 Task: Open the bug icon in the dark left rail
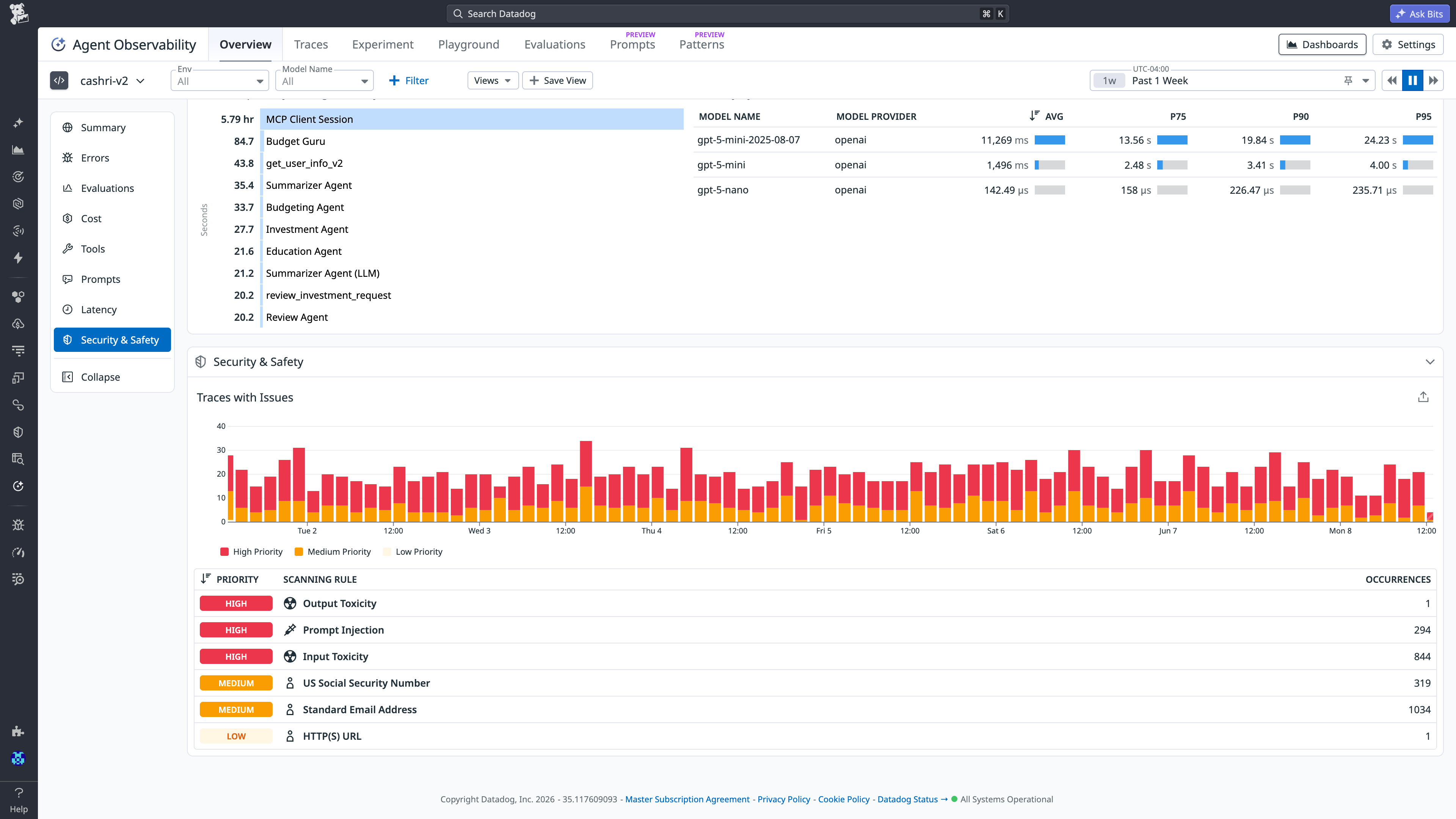tap(18, 525)
